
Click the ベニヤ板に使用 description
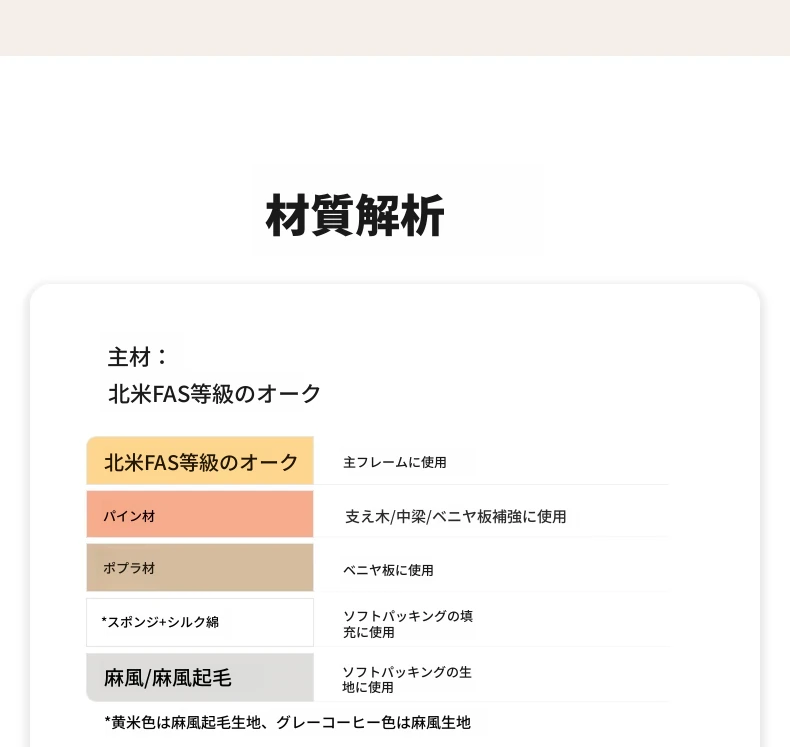[x=388, y=570]
